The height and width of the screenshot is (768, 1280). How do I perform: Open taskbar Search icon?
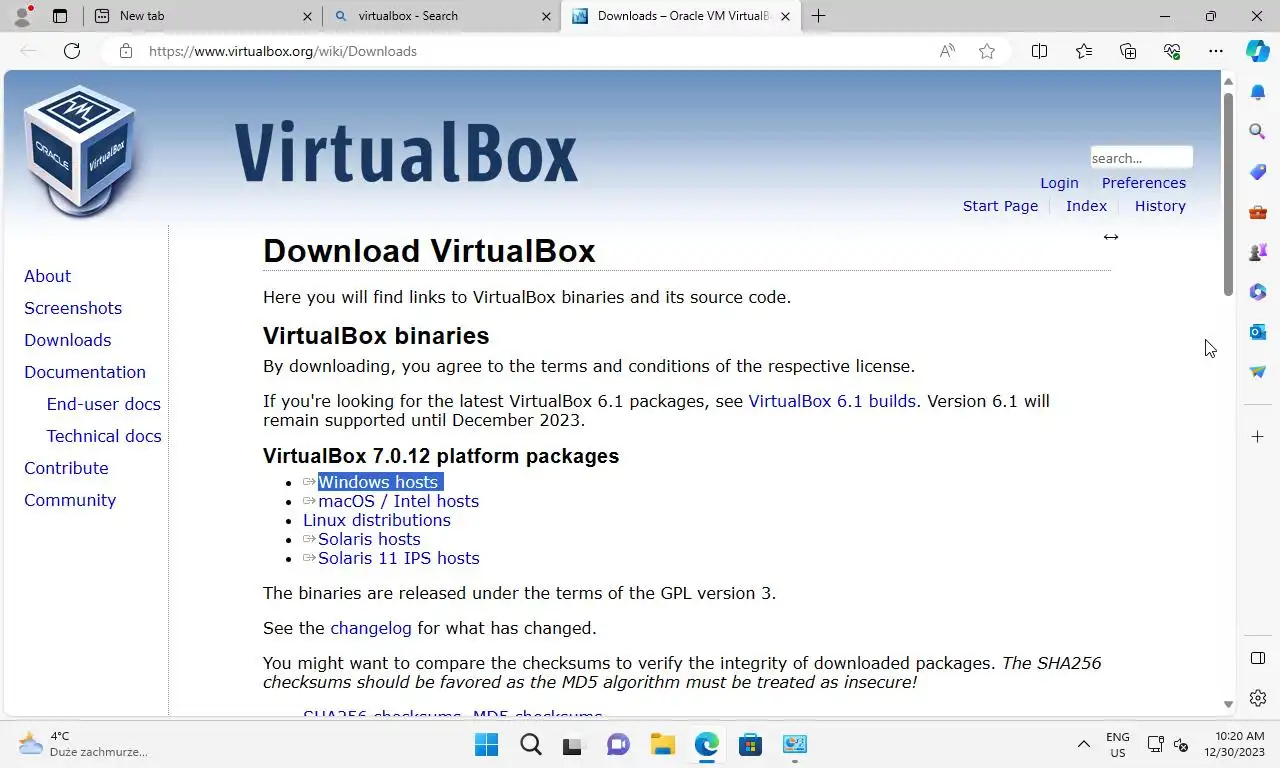point(531,744)
